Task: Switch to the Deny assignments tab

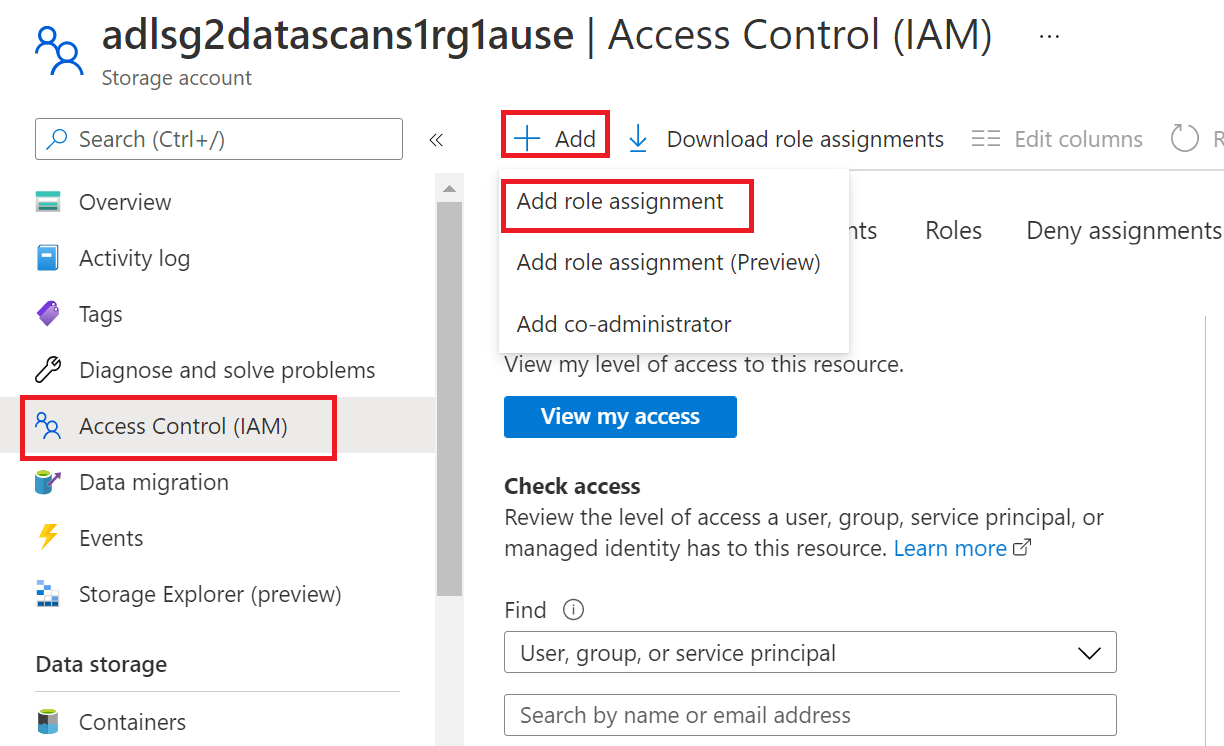Action: 1122,230
